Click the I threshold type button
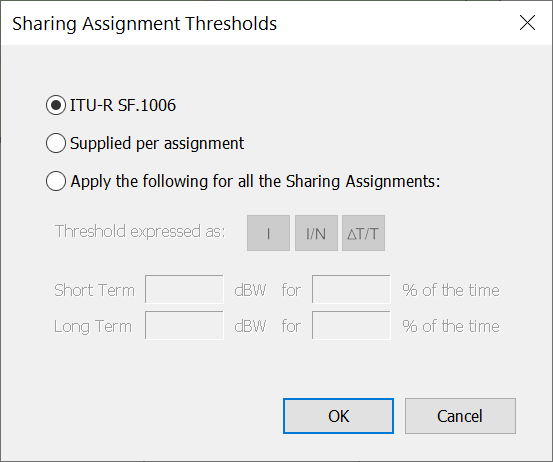Screen dimensions: 553x462 pyautogui.click(x=268, y=233)
